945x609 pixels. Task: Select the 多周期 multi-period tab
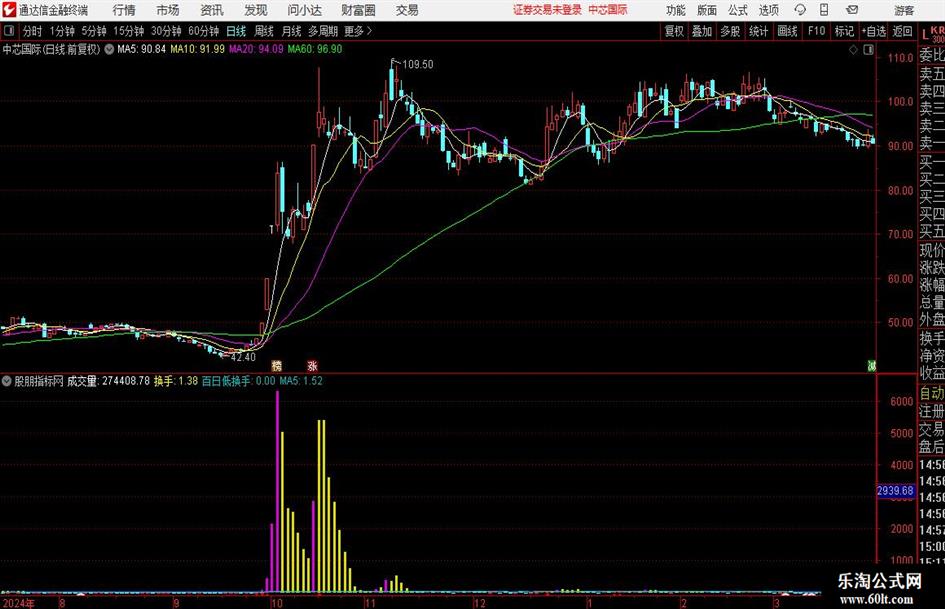pyautogui.click(x=323, y=31)
